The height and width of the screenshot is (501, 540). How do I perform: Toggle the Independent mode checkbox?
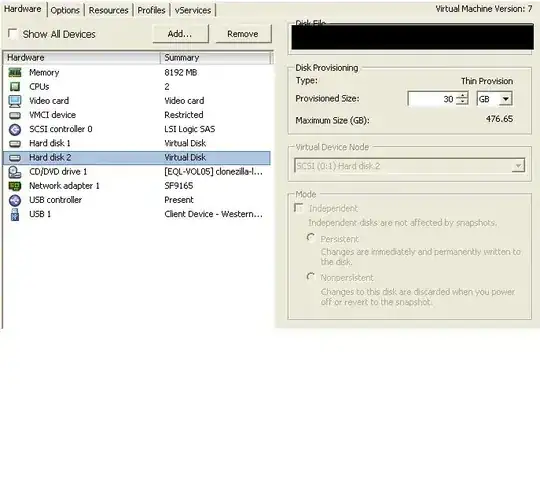coord(299,208)
